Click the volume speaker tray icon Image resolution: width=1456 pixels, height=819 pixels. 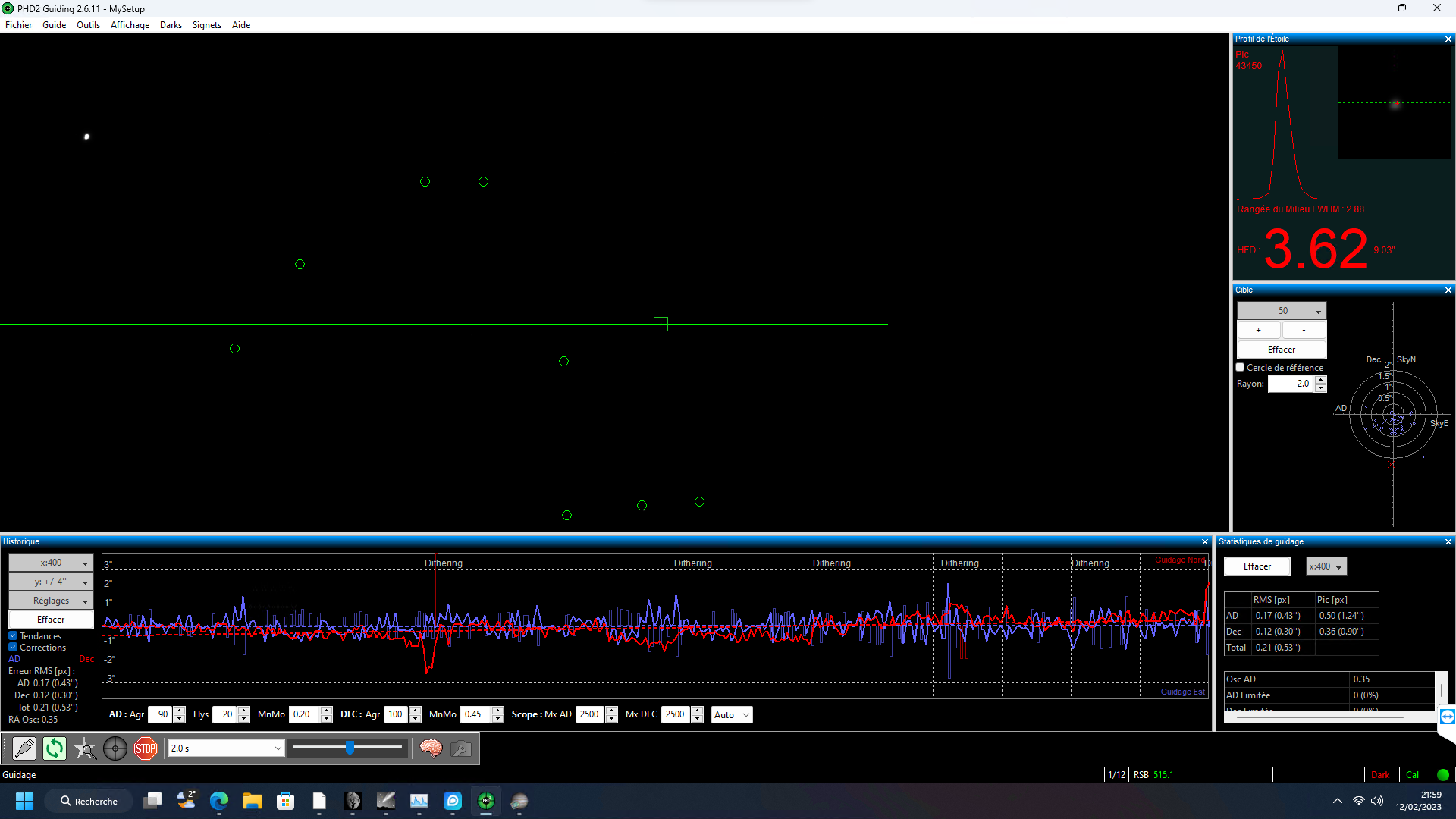pyautogui.click(x=1377, y=801)
